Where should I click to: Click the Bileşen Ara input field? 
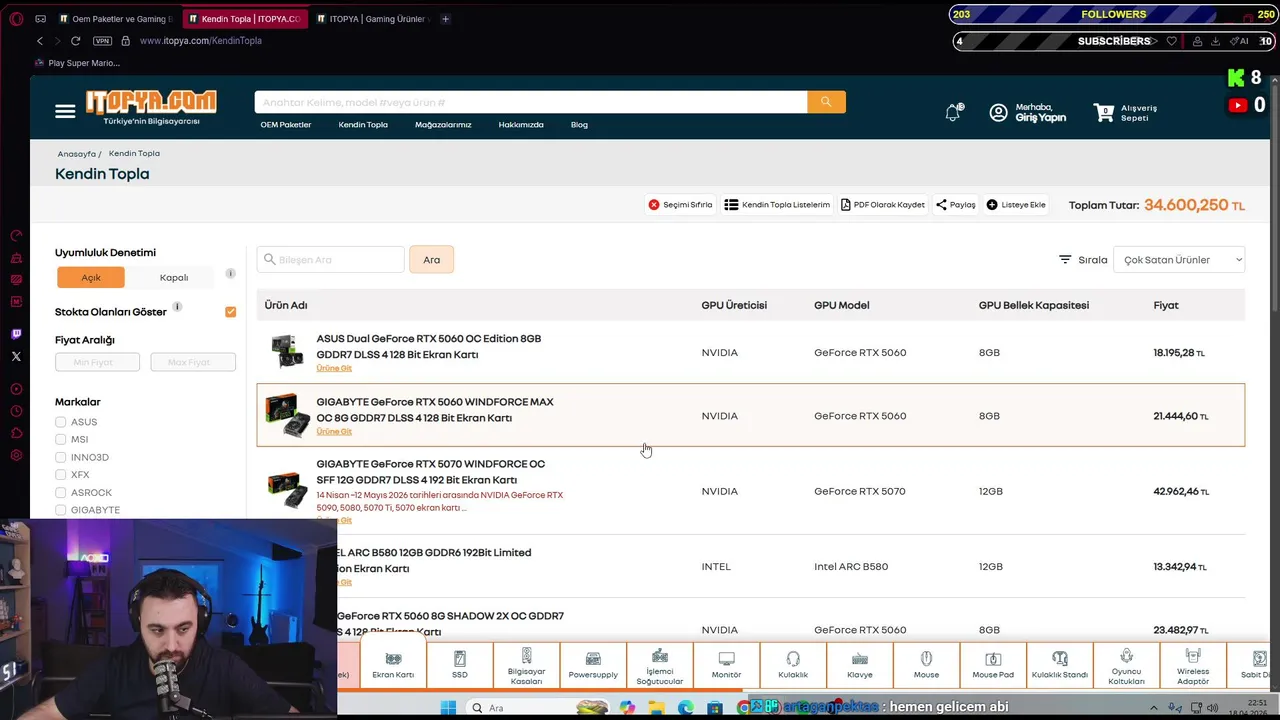331,260
